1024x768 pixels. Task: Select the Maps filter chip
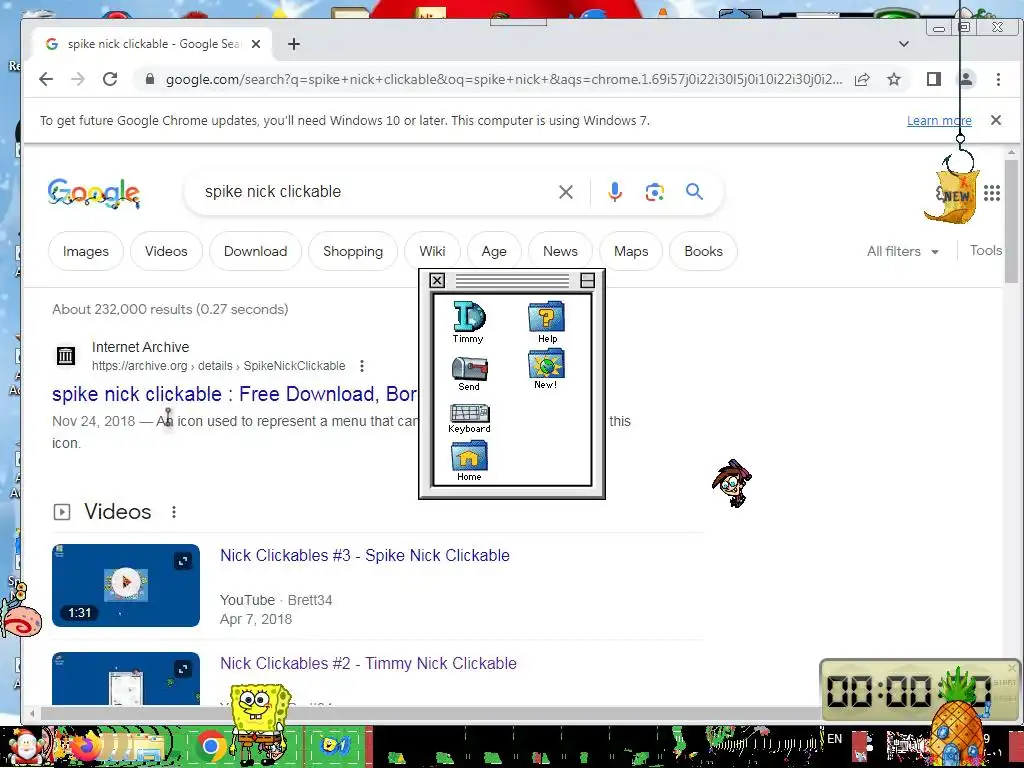click(631, 251)
